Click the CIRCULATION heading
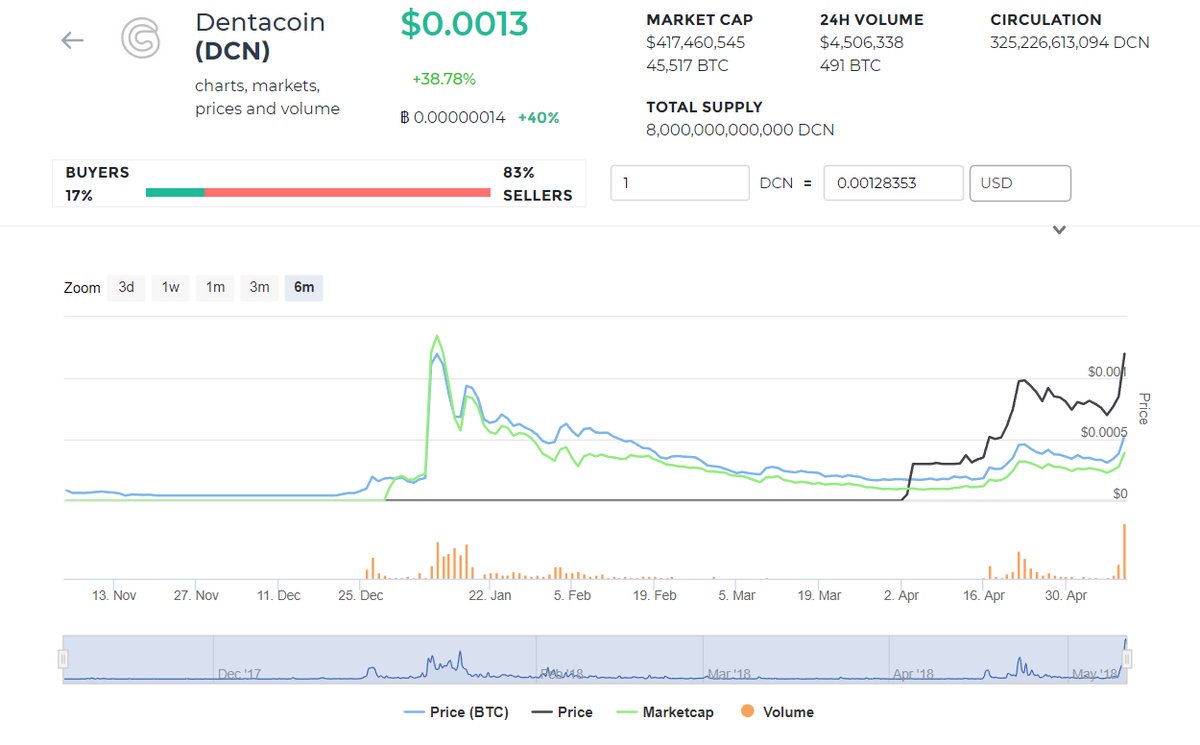The height and width of the screenshot is (745, 1200). (1046, 20)
